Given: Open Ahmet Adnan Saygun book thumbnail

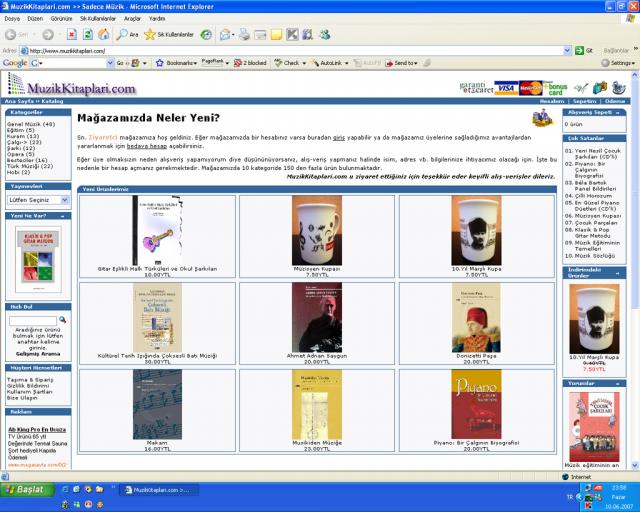Looking at the screenshot, I should pos(317,318).
